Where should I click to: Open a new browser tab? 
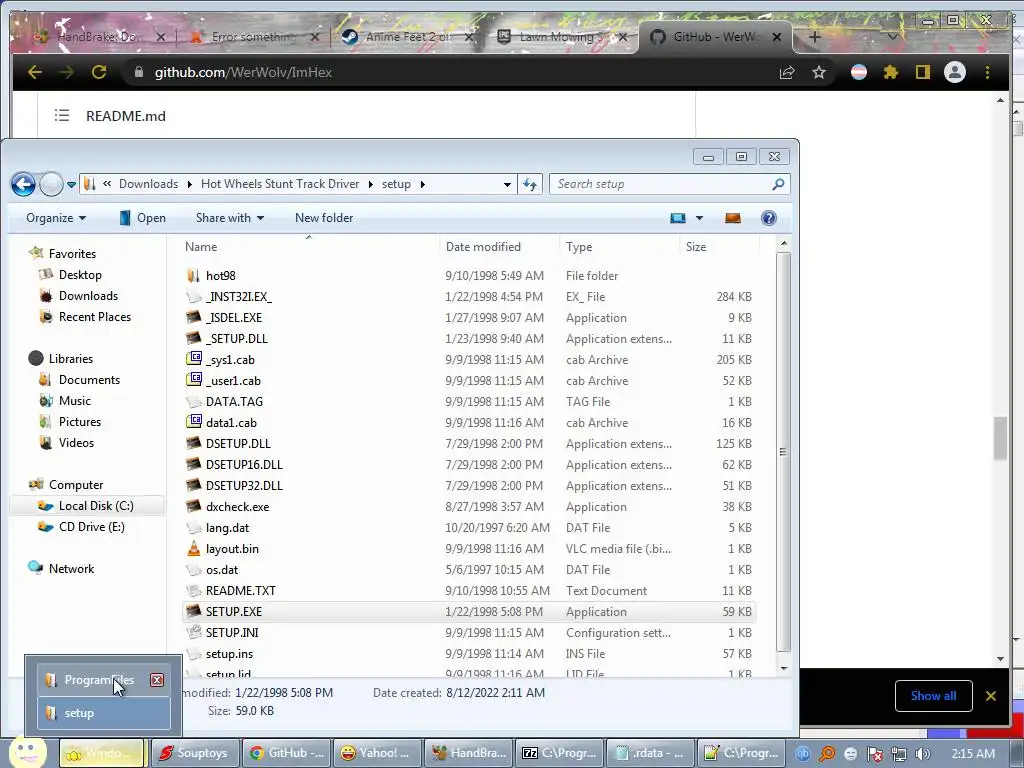point(814,37)
